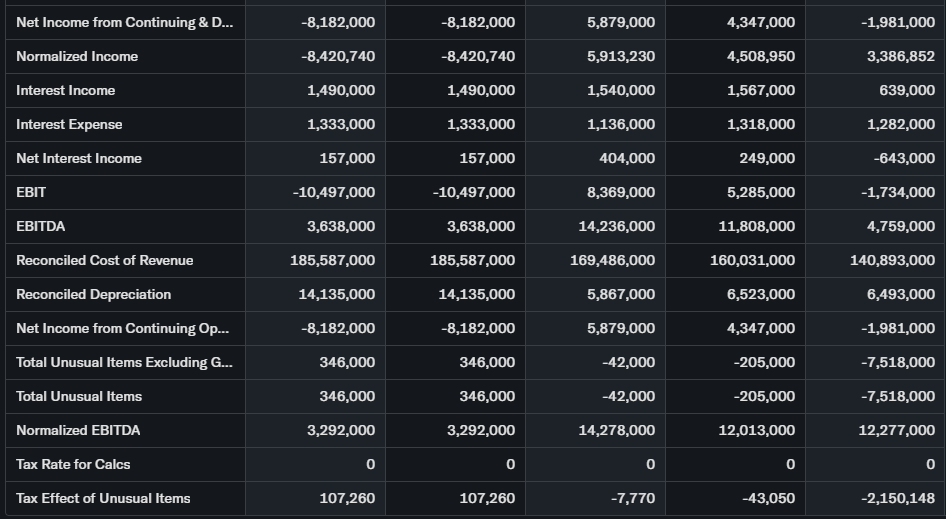Select the Net Interest Income row label
This screenshot has width=946, height=519.
pyautogui.click(x=79, y=159)
